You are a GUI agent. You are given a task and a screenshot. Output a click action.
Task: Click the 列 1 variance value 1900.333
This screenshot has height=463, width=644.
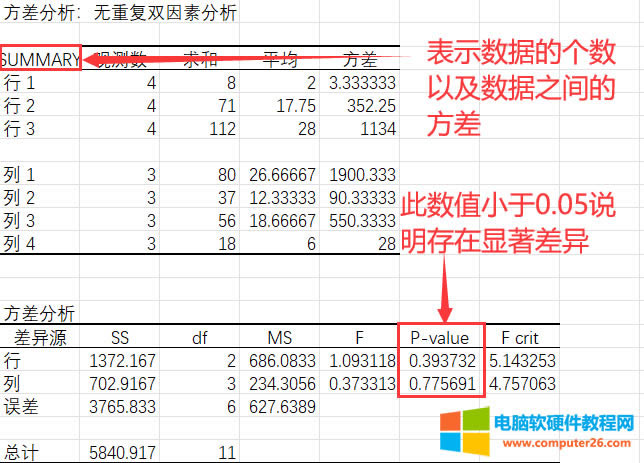coord(362,175)
